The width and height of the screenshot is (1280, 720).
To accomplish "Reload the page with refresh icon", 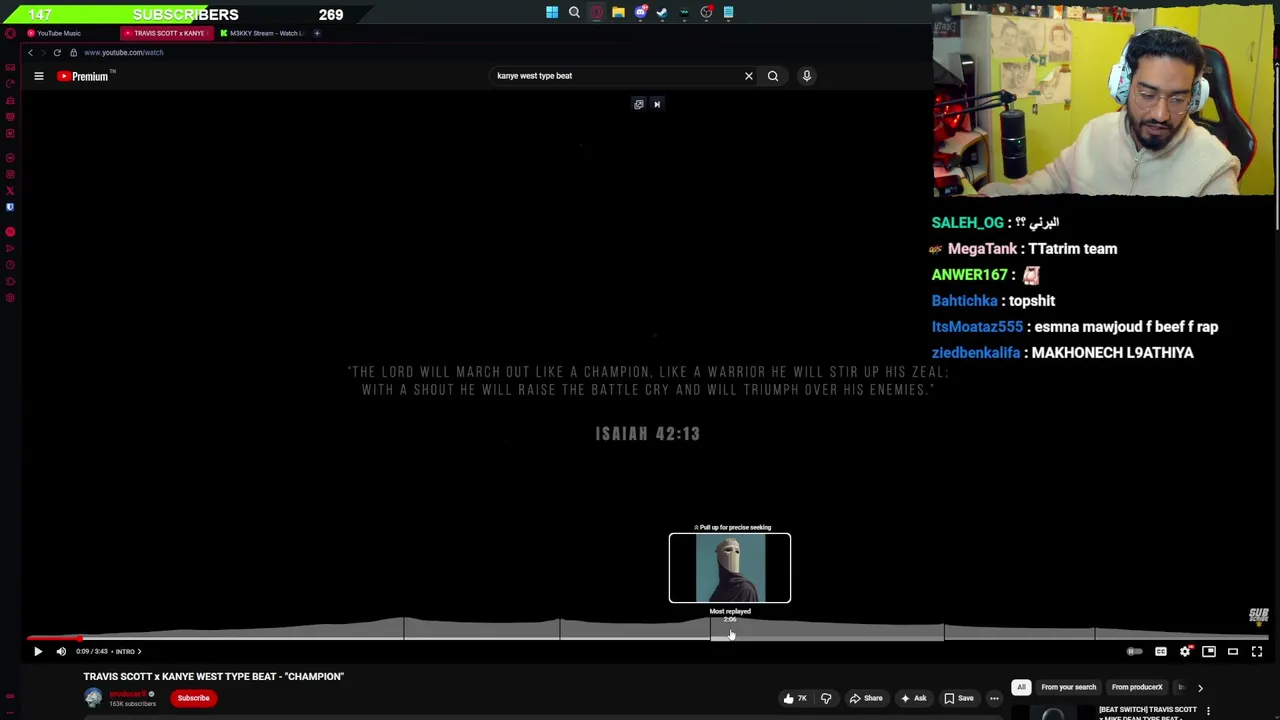I will (57, 52).
